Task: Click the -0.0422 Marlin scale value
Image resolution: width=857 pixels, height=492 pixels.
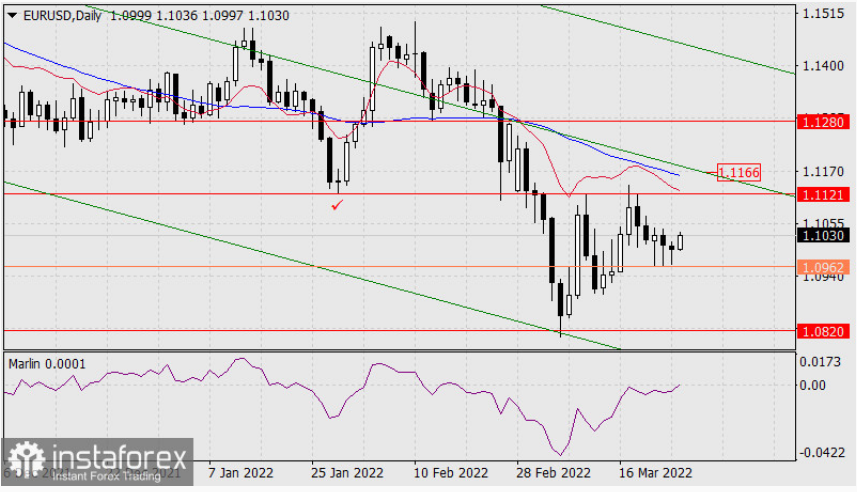Action: (820, 453)
